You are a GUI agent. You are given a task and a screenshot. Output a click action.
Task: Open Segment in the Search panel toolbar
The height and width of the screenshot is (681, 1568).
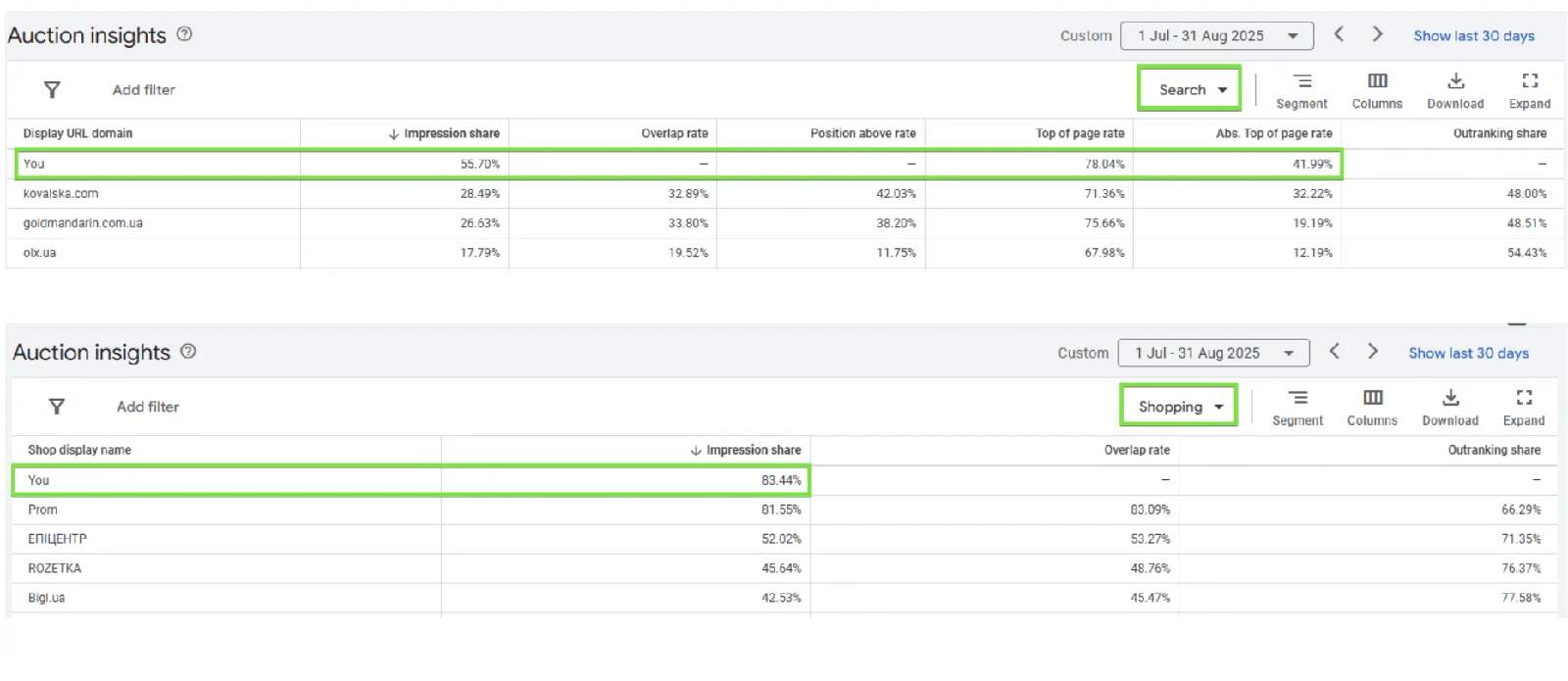pyautogui.click(x=1301, y=91)
